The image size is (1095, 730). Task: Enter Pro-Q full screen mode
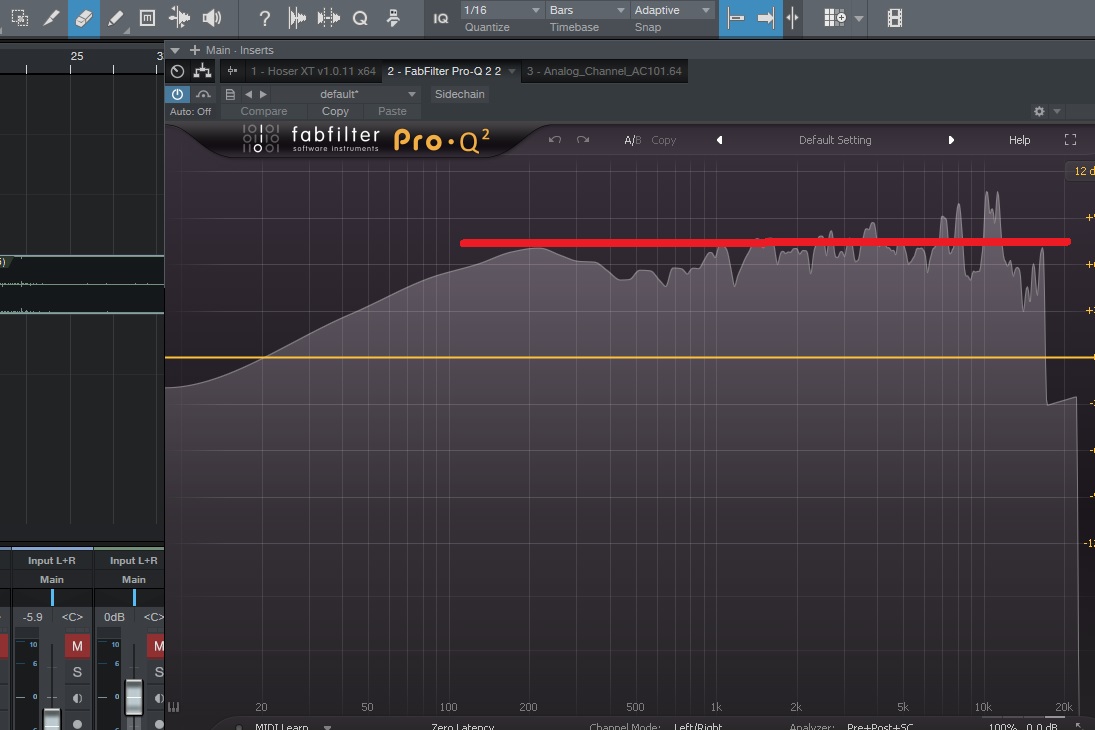click(1070, 140)
